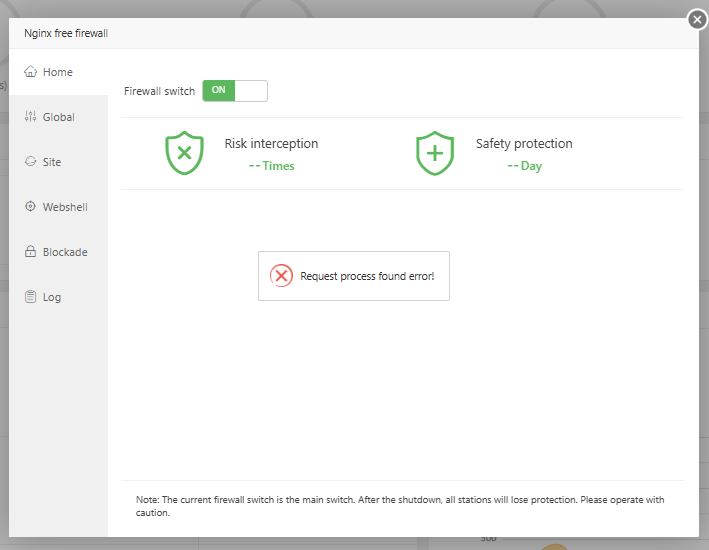Image resolution: width=709 pixels, height=550 pixels.
Task: Open the Home tab
Action: tap(58, 72)
